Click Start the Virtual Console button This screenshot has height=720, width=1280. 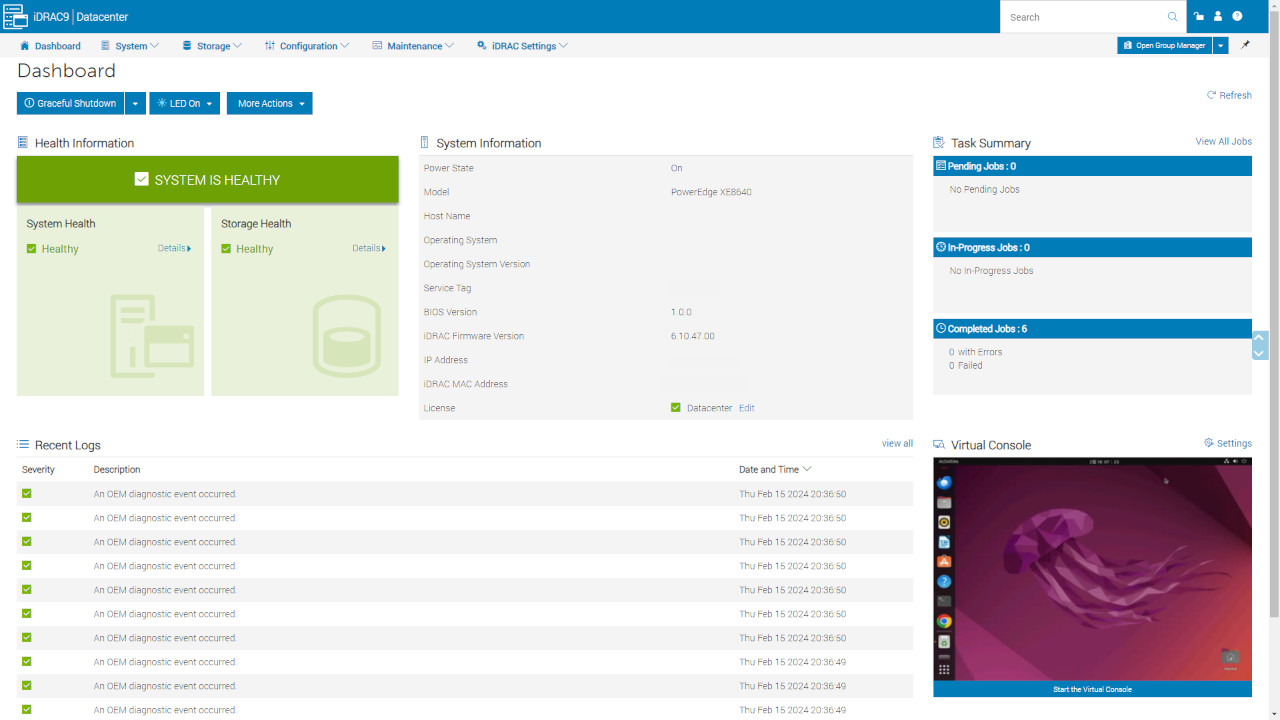(x=1092, y=689)
